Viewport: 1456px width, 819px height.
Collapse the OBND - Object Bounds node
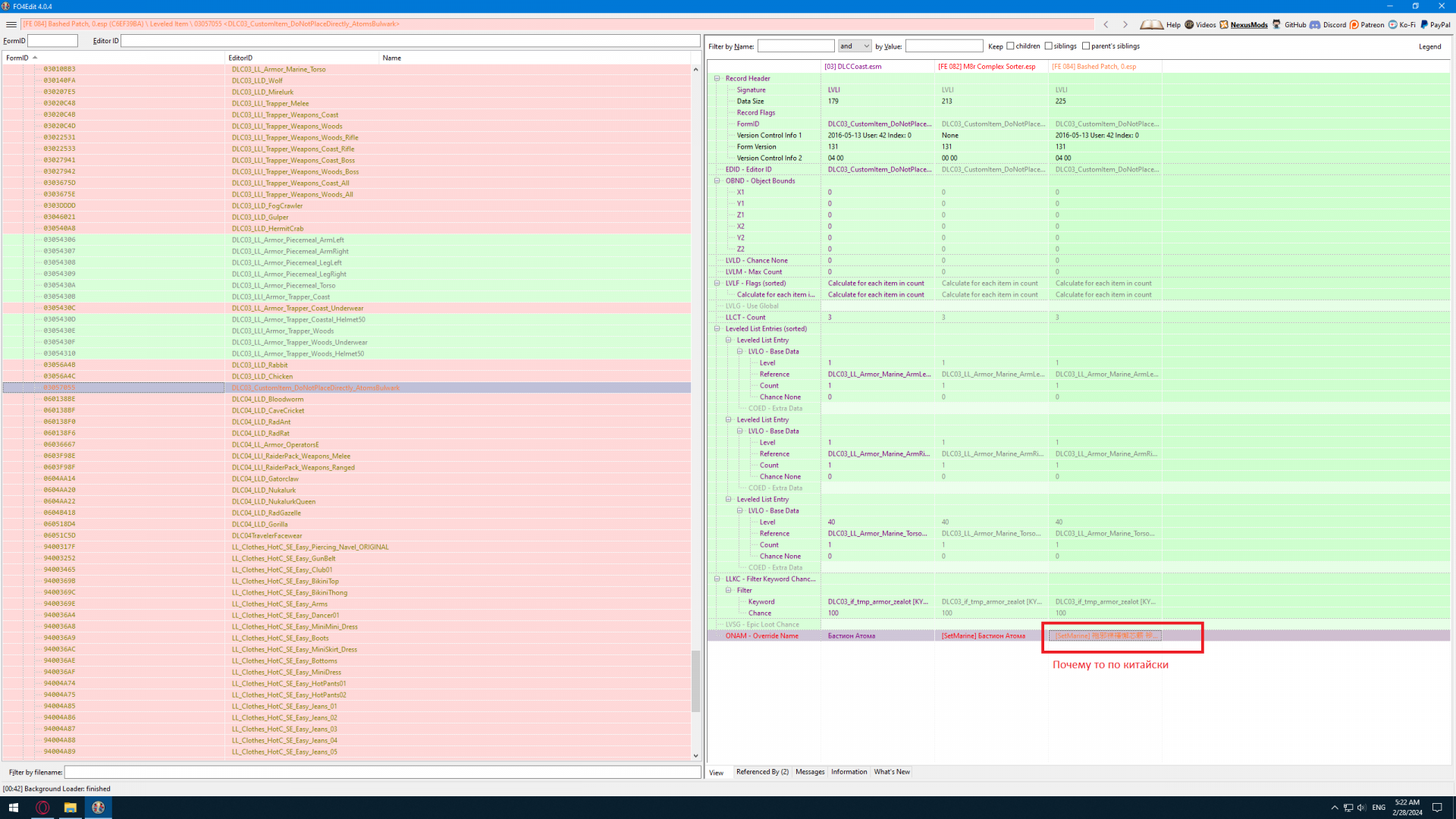pos(717,180)
